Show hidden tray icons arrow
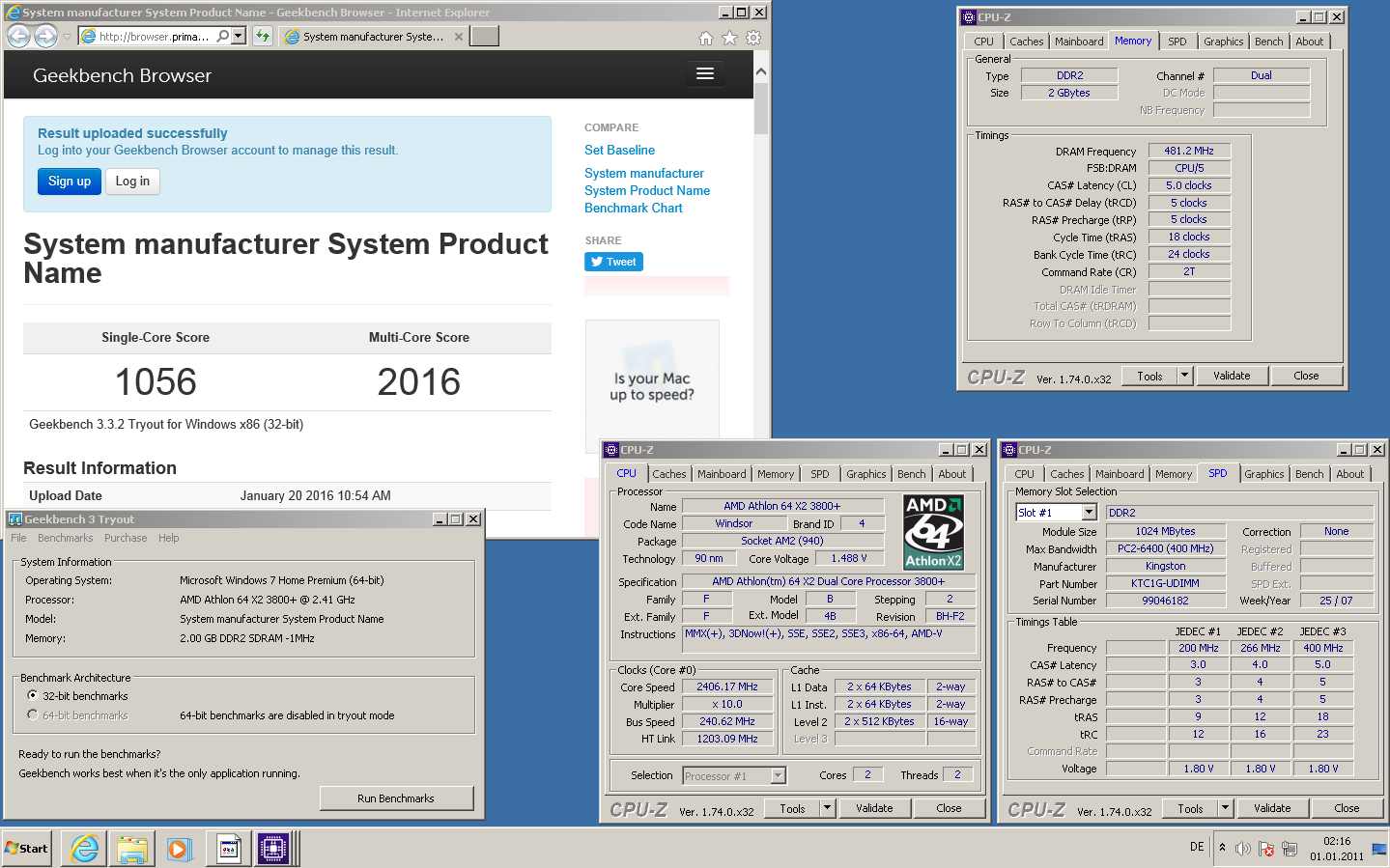The height and width of the screenshot is (868, 1390). click(1222, 848)
